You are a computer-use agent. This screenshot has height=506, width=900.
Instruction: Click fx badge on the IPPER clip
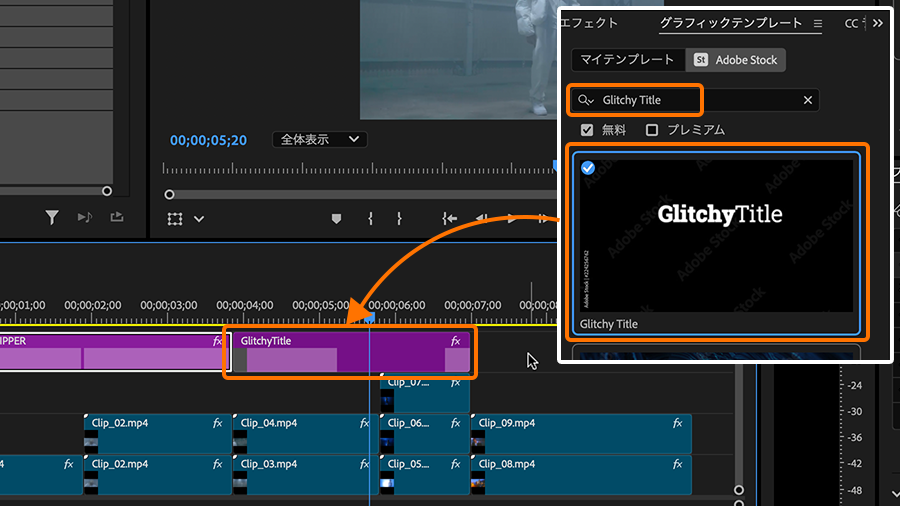pyautogui.click(x=218, y=341)
